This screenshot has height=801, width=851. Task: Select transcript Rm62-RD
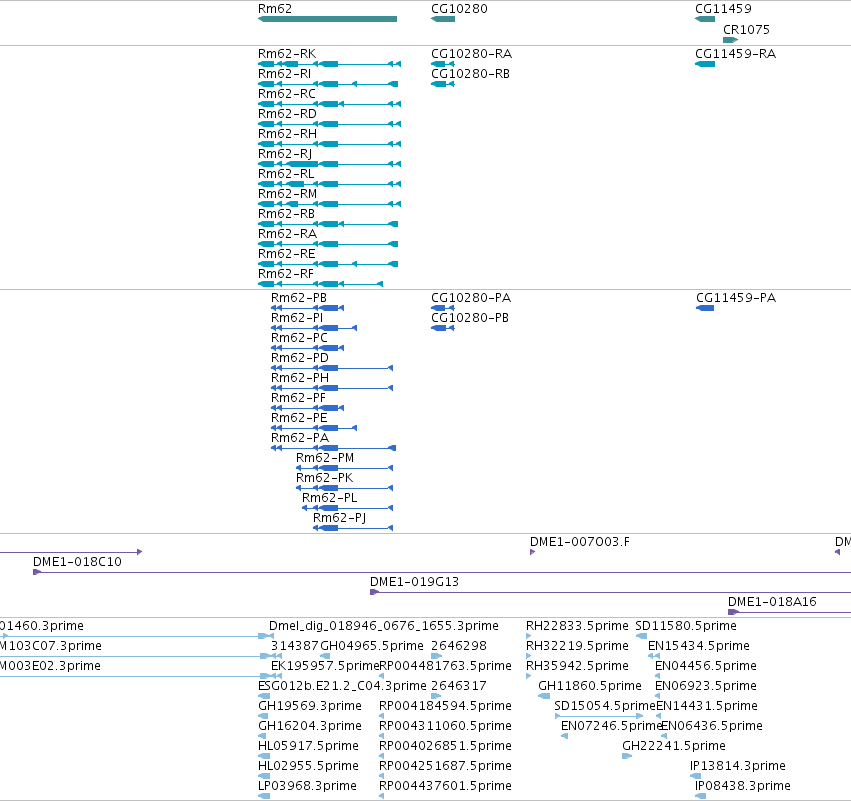pyautogui.click(x=329, y=124)
